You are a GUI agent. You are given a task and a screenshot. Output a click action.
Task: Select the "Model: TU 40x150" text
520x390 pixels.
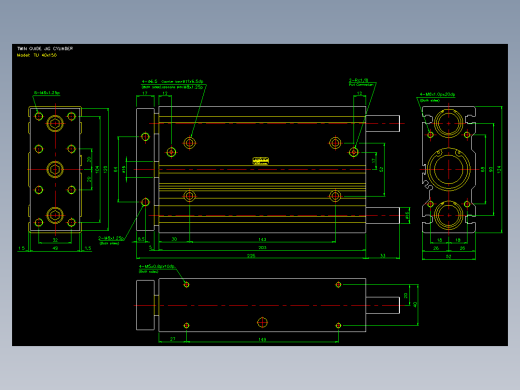(x=37, y=55)
